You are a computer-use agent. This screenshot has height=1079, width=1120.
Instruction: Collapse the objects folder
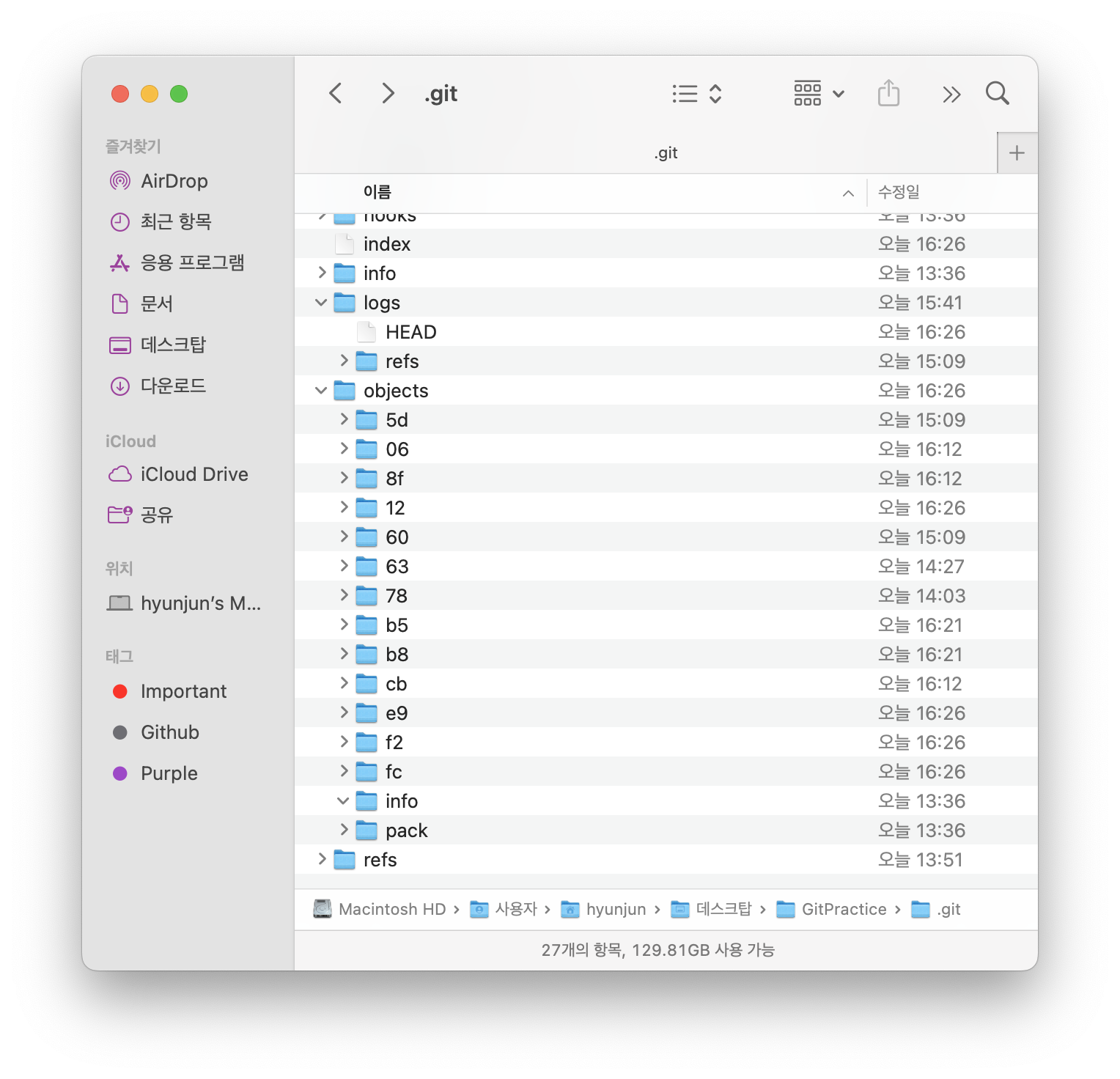tap(321, 390)
